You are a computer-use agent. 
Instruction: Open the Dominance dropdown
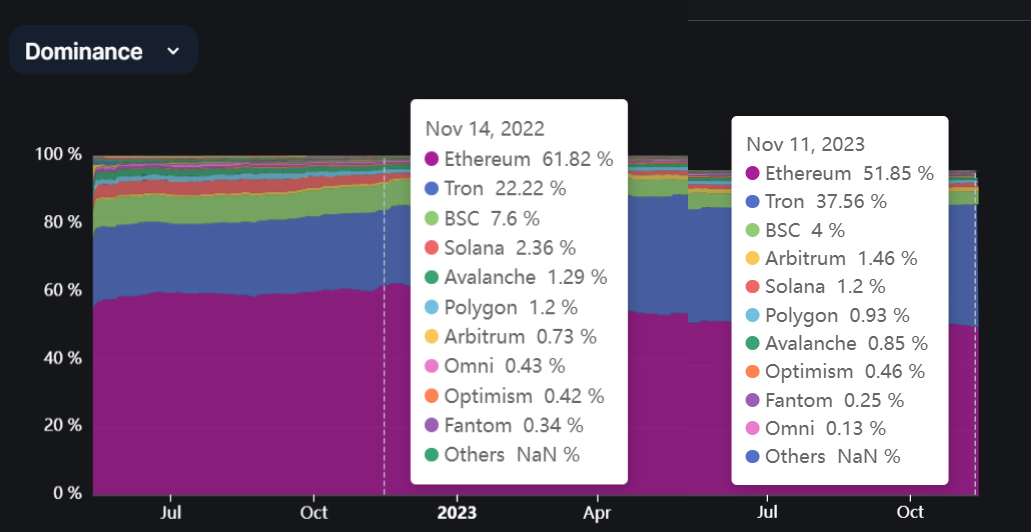tap(103, 51)
